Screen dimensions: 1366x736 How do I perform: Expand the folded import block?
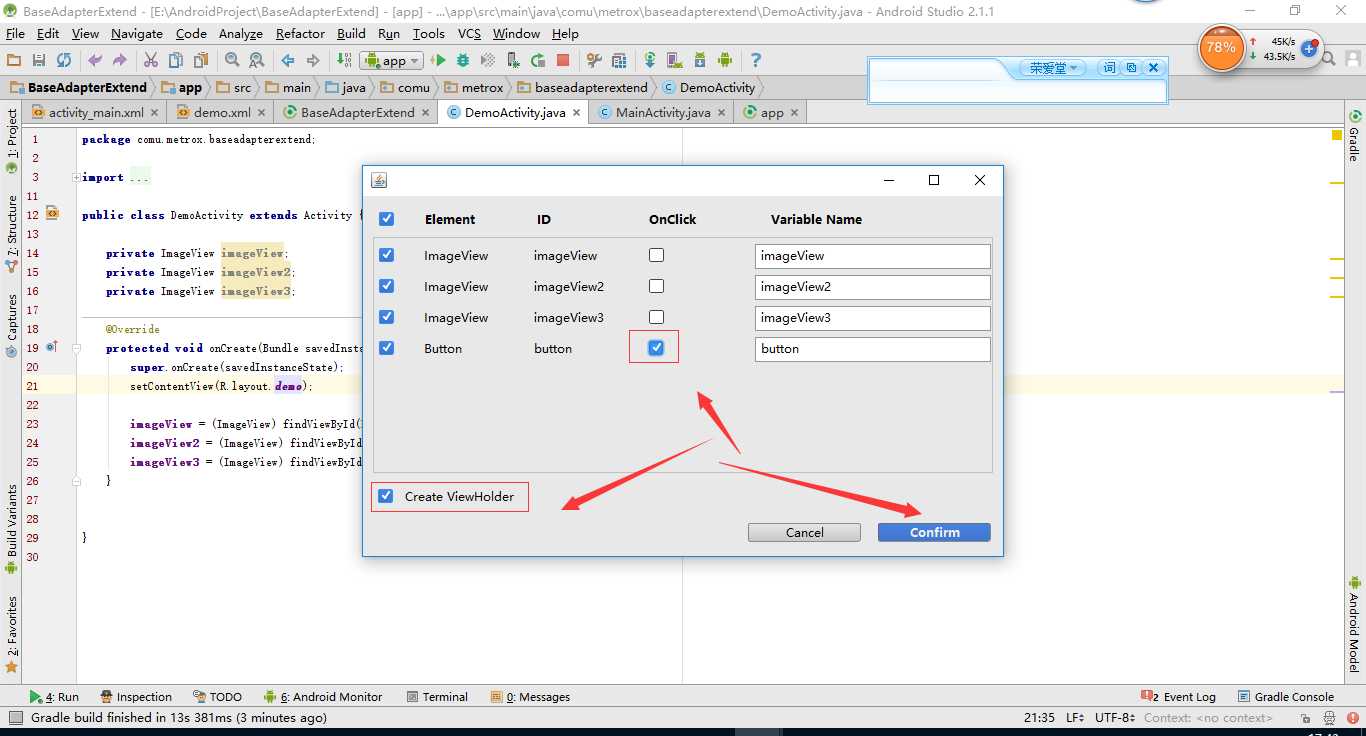tap(76, 178)
